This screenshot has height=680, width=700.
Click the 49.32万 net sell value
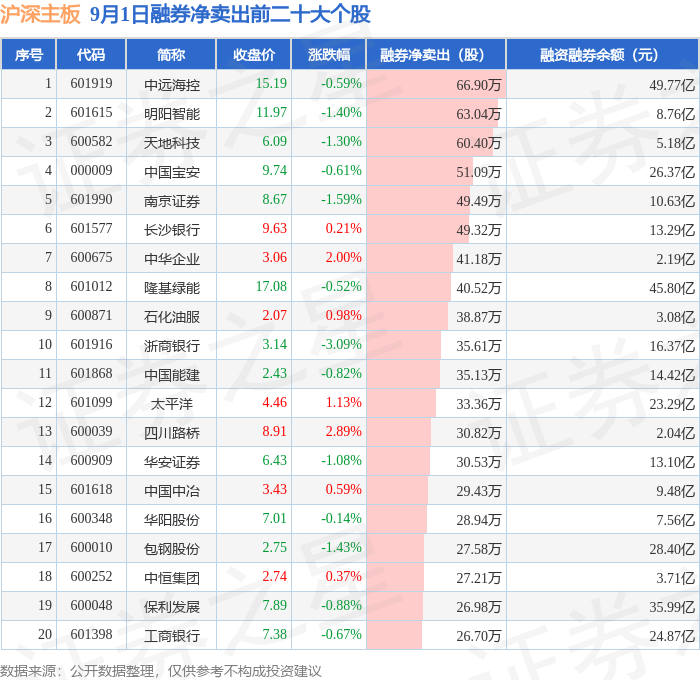click(x=479, y=229)
